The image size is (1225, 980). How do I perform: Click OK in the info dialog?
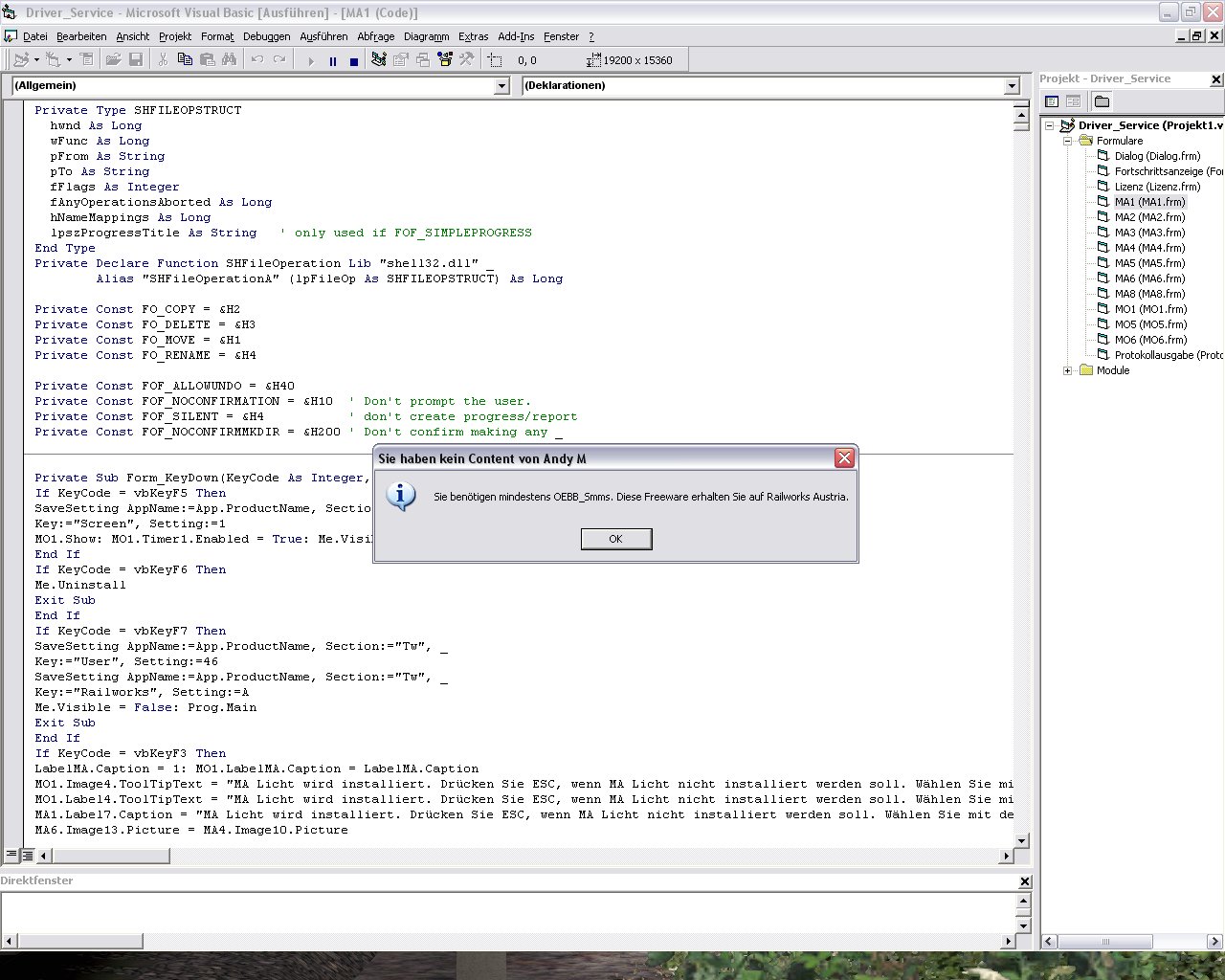click(x=615, y=539)
